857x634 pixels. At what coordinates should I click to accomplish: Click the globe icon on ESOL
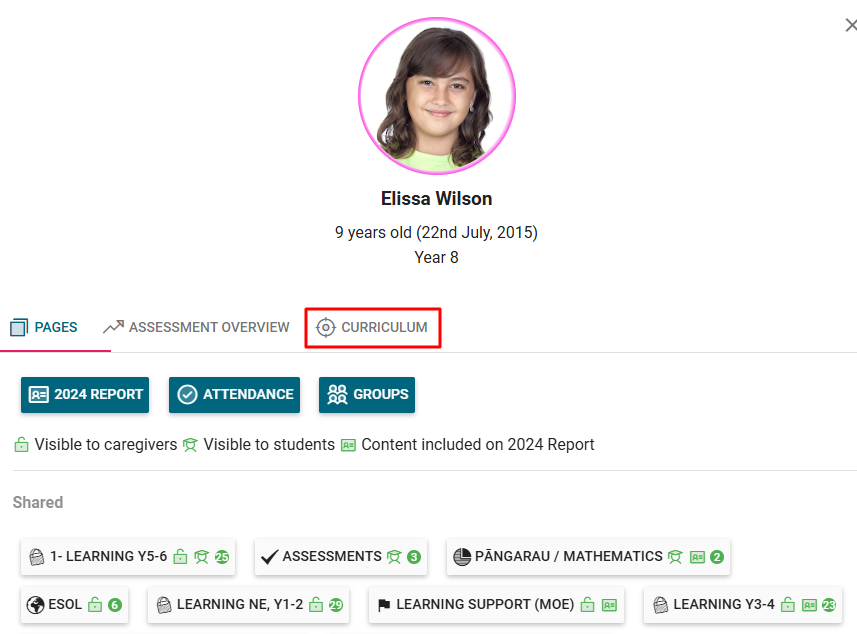[35, 605]
